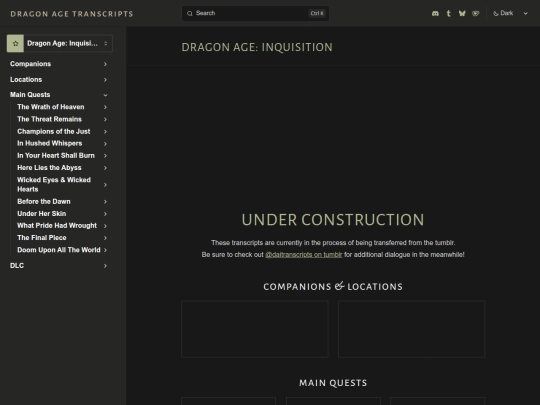Expand The Wrath of Heaven chevron

coord(105,107)
